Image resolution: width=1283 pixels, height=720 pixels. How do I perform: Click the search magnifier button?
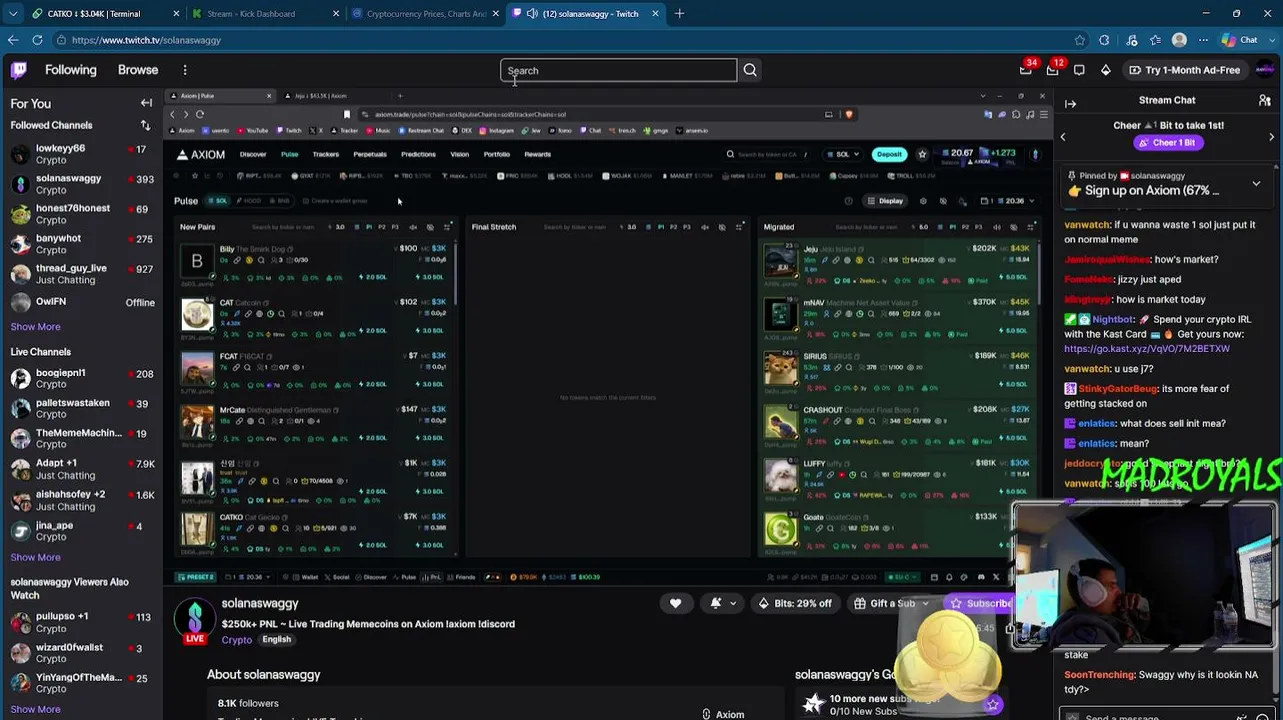coord(750,70)
